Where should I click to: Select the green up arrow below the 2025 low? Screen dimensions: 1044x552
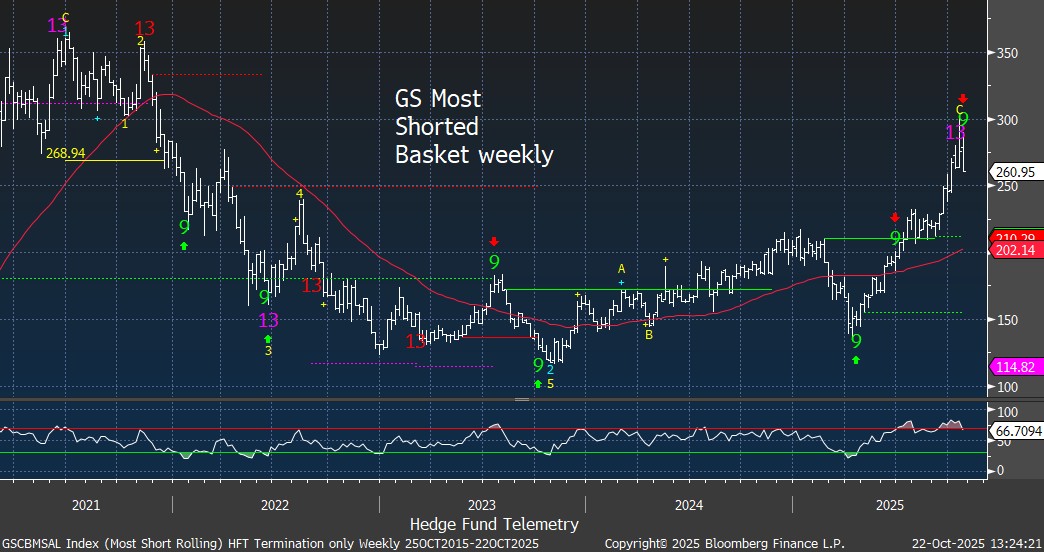point(856,358)
